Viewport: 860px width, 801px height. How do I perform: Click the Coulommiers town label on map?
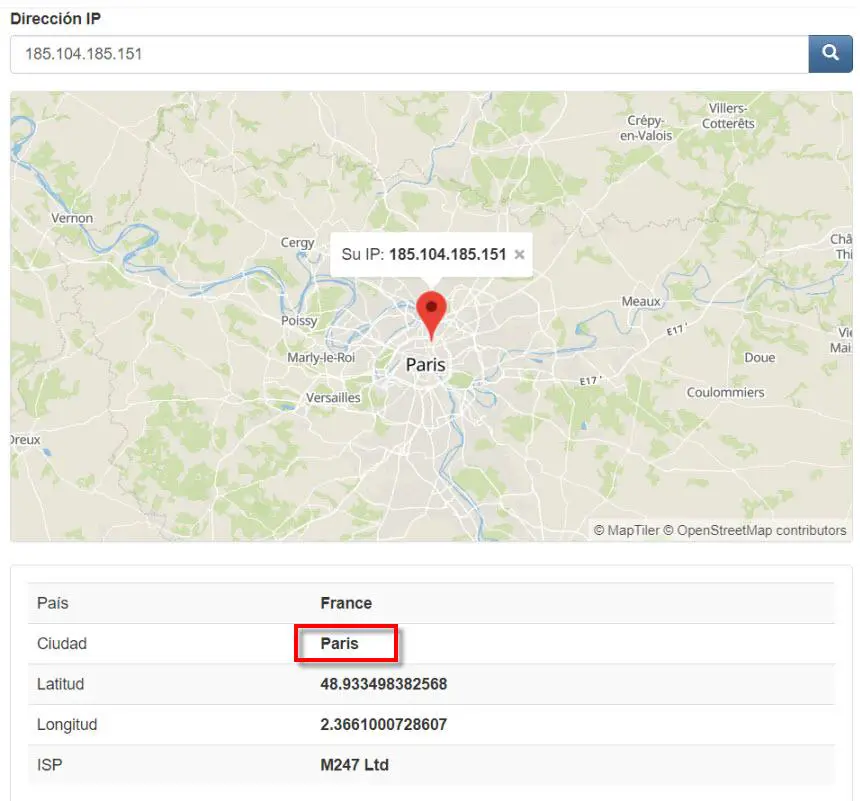tap(725, 392)
